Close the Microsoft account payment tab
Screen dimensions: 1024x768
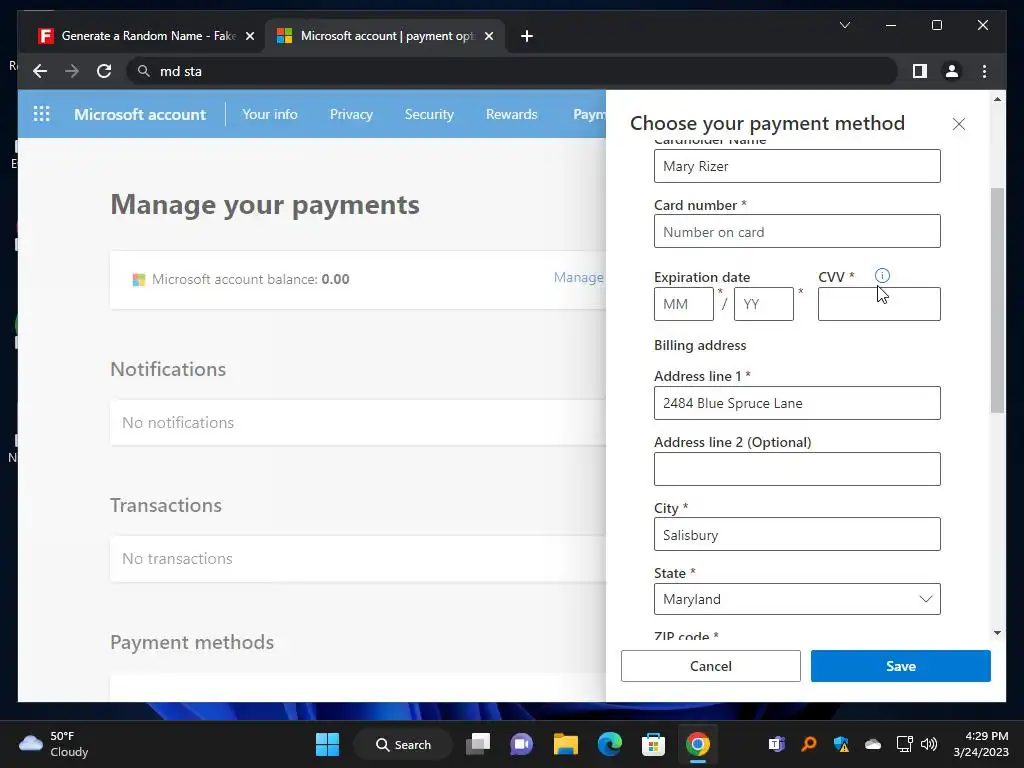tap(488, 36)
